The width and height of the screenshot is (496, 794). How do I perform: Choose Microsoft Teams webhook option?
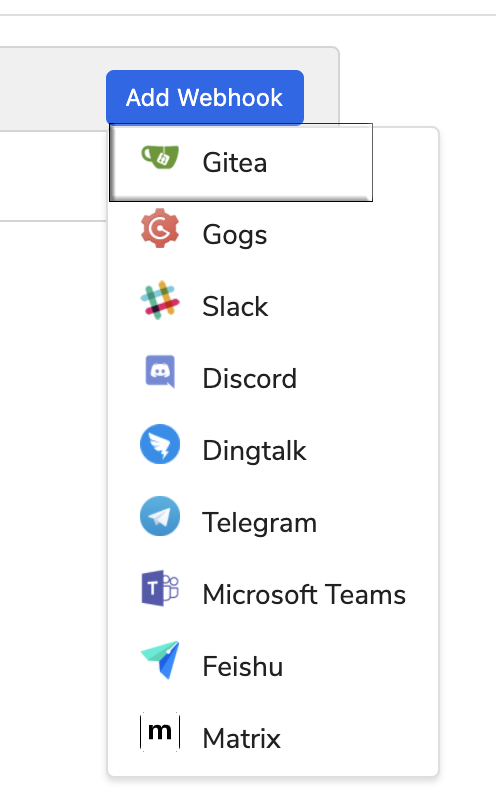tap(273, 594)
